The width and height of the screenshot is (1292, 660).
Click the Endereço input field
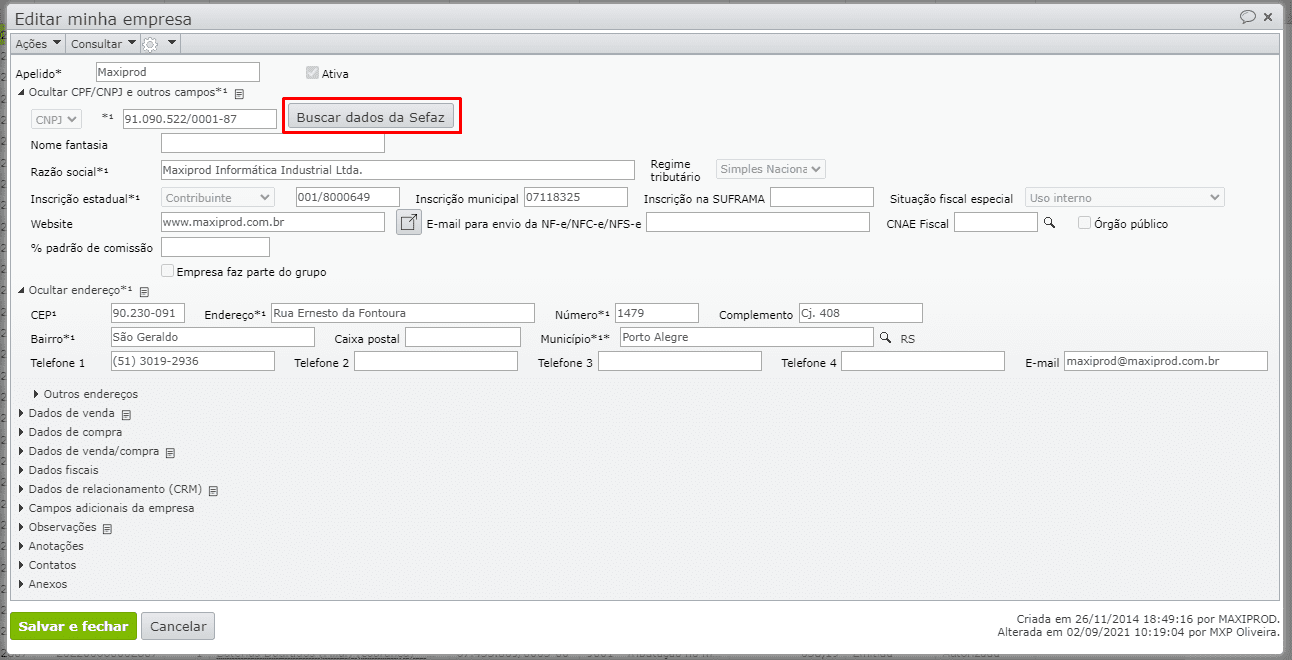pyautogui.click(x=403, y=313)
